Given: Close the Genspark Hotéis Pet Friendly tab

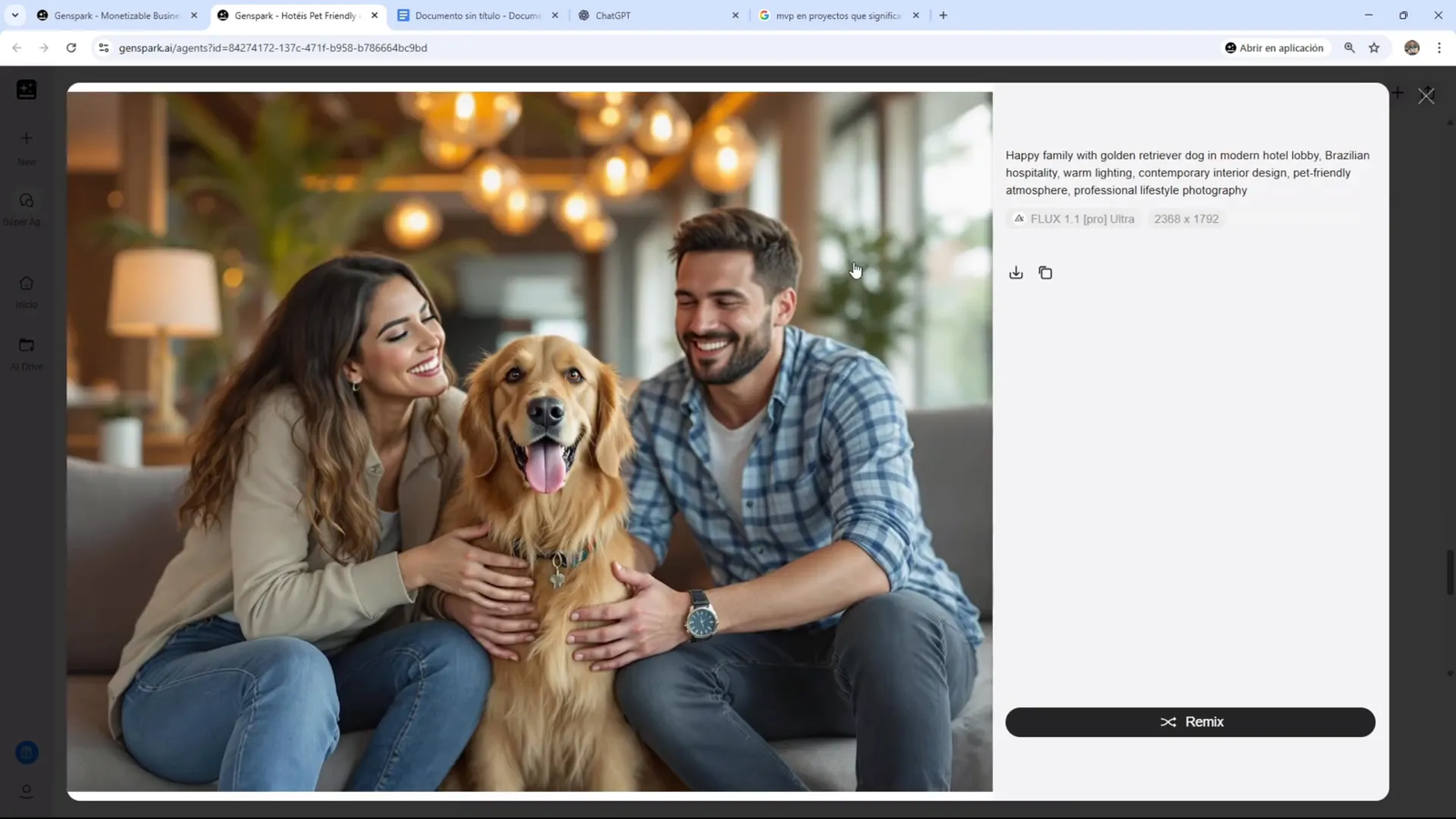Looking at the screenshot, I should pos(374,15).
